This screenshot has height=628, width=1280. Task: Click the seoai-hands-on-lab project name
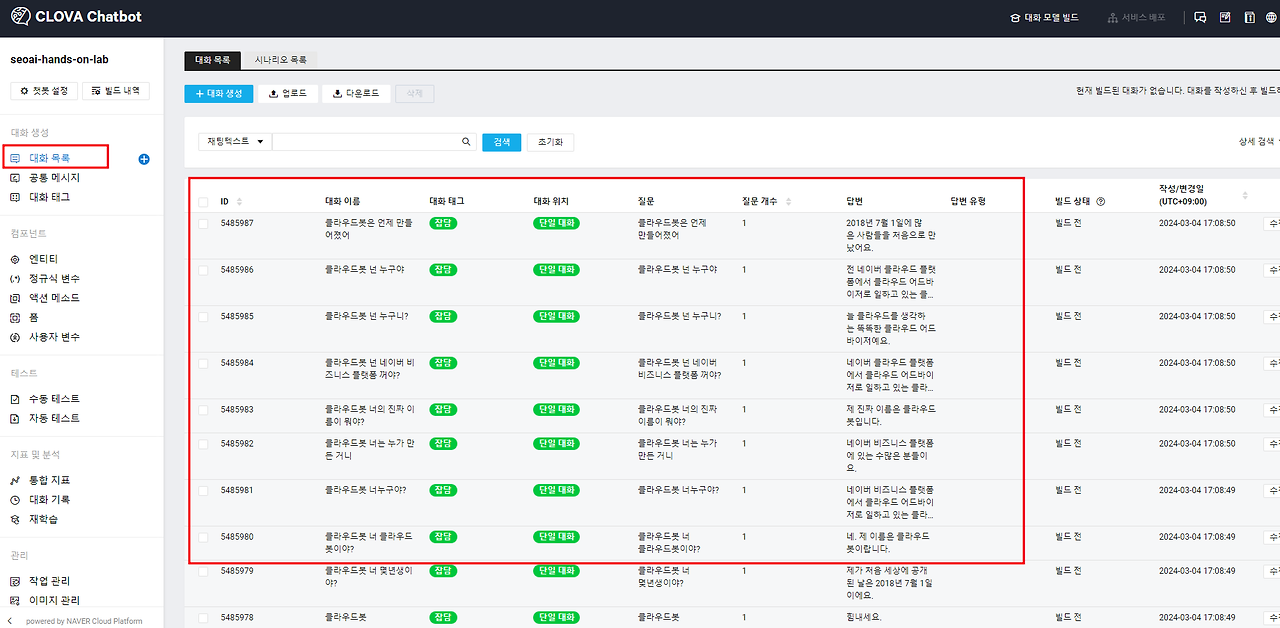tap(59, 59)
